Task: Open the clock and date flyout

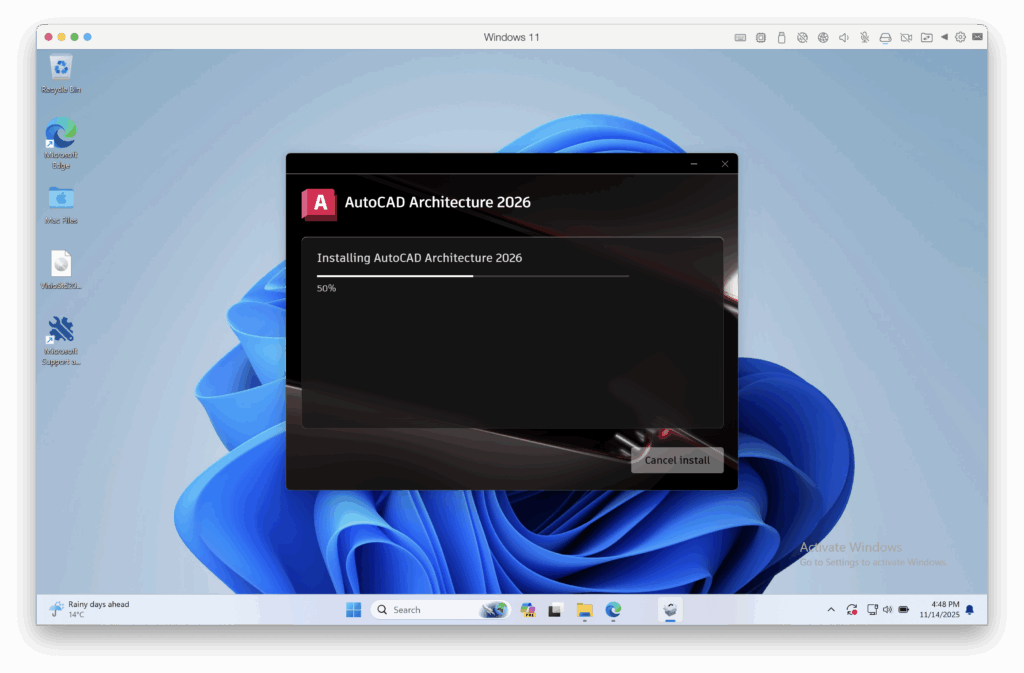Action: (938, 609)
